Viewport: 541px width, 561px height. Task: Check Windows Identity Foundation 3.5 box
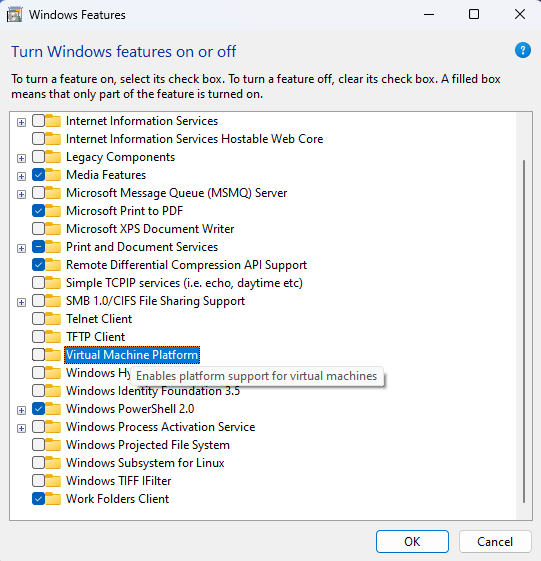coord(38,391)
